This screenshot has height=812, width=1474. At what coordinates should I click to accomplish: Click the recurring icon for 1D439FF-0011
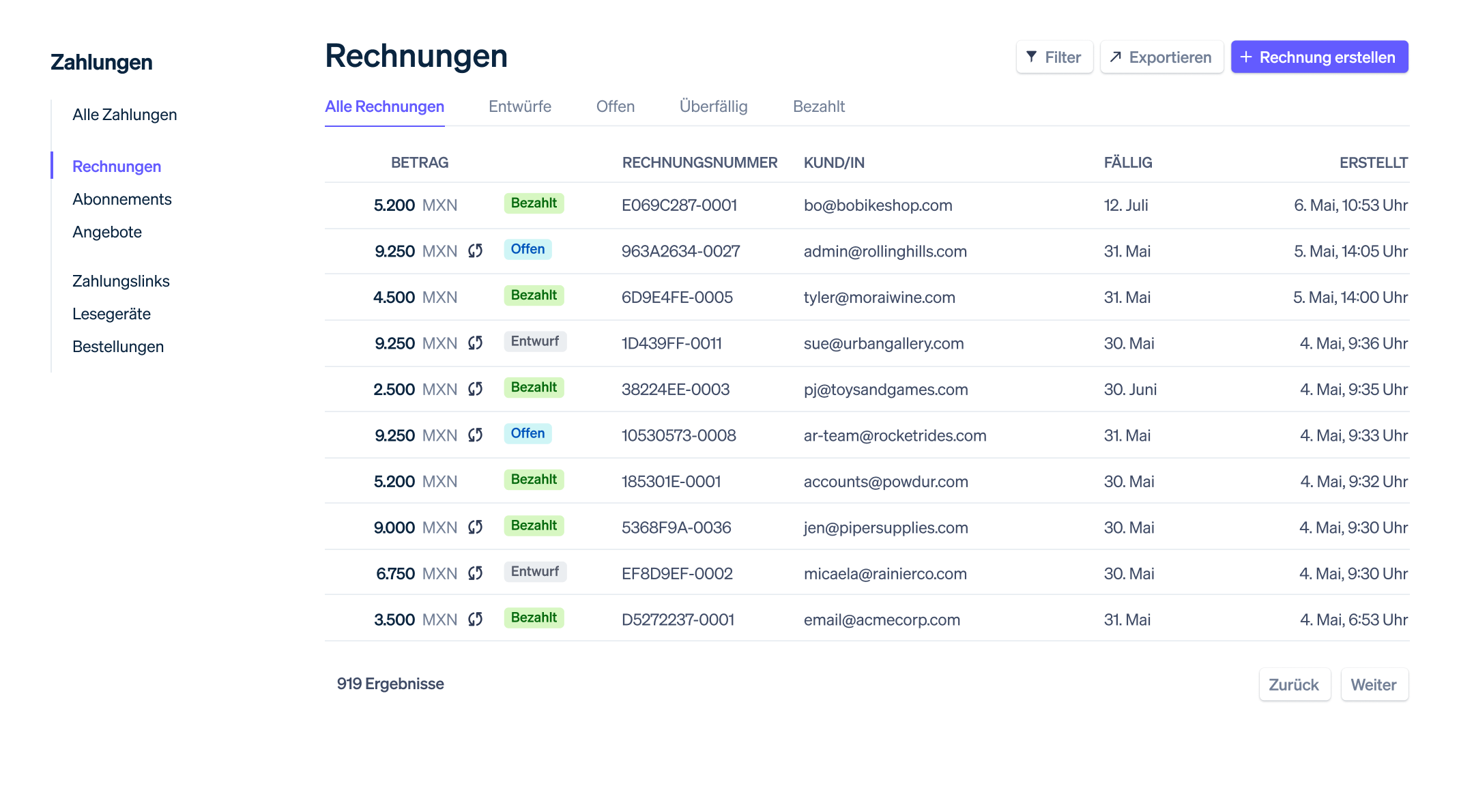[476, 343]
